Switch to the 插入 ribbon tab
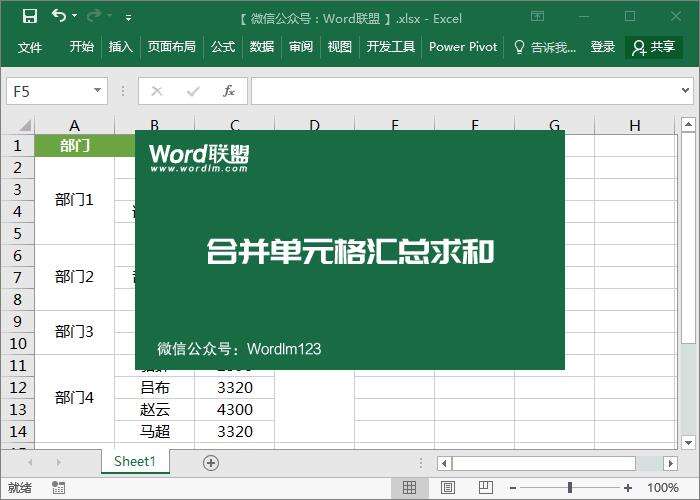 click(x=121, y=46)
